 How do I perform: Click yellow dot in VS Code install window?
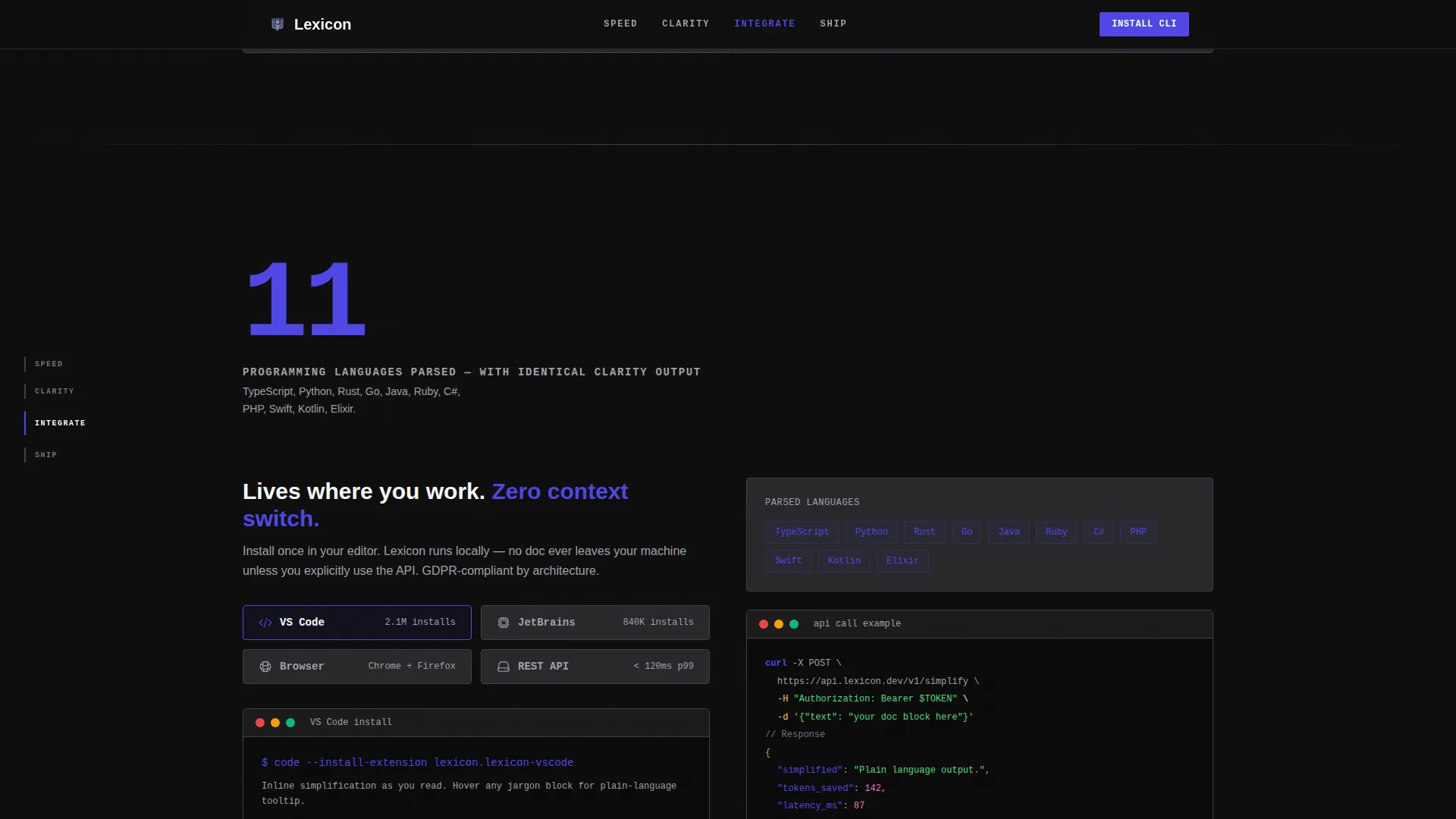coord(275,723)
